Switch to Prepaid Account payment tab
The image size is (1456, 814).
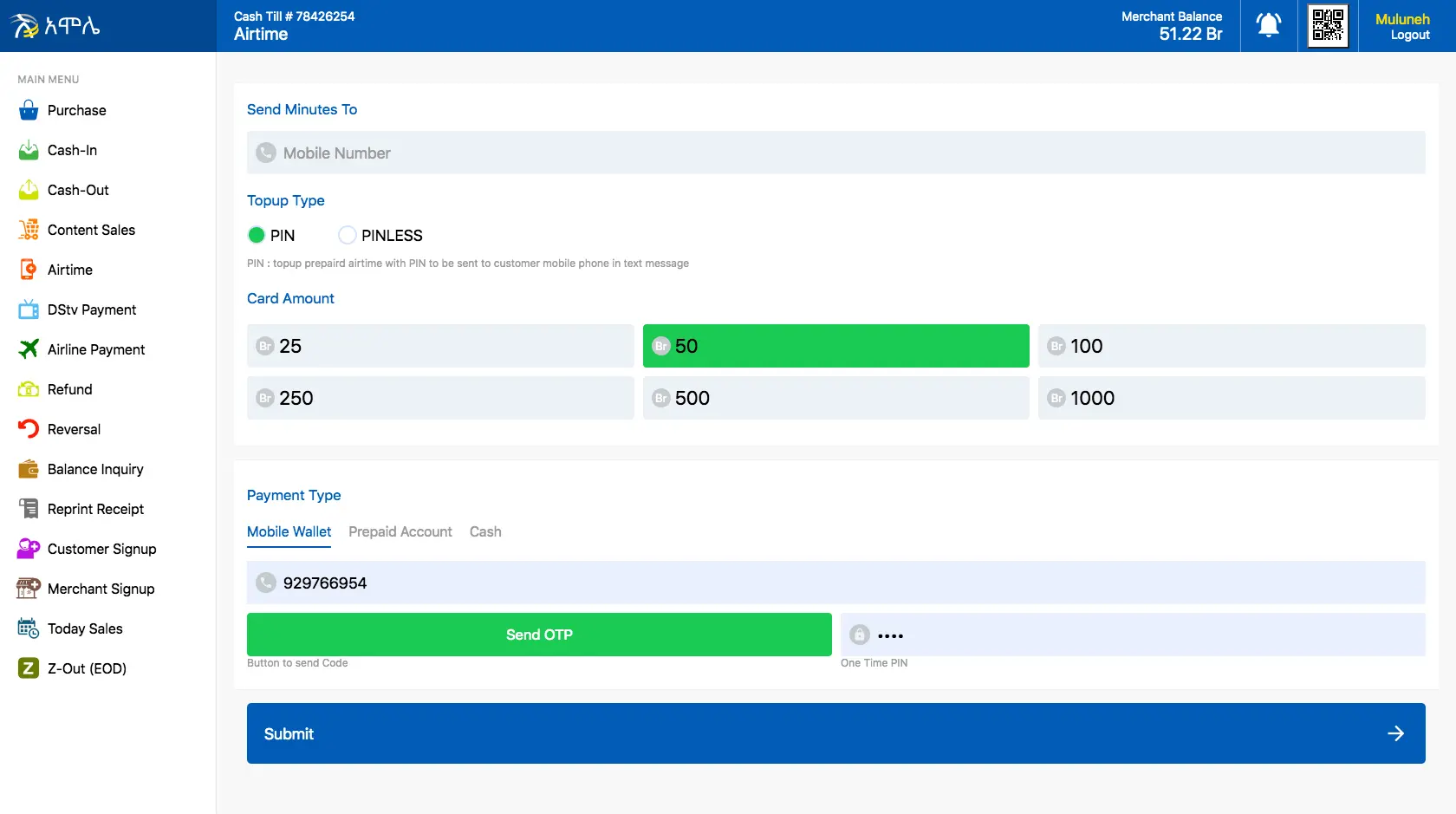click(400, 531)
